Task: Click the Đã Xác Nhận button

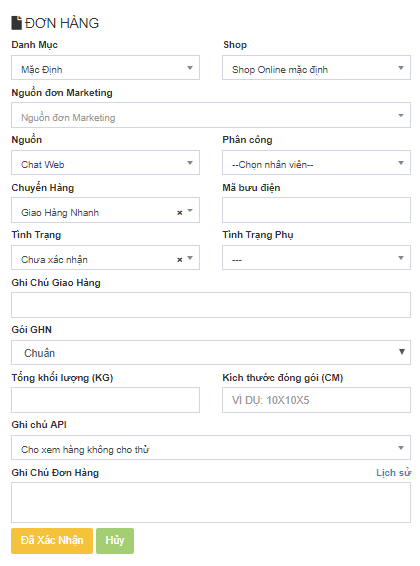Action: [x=52, y=541]
